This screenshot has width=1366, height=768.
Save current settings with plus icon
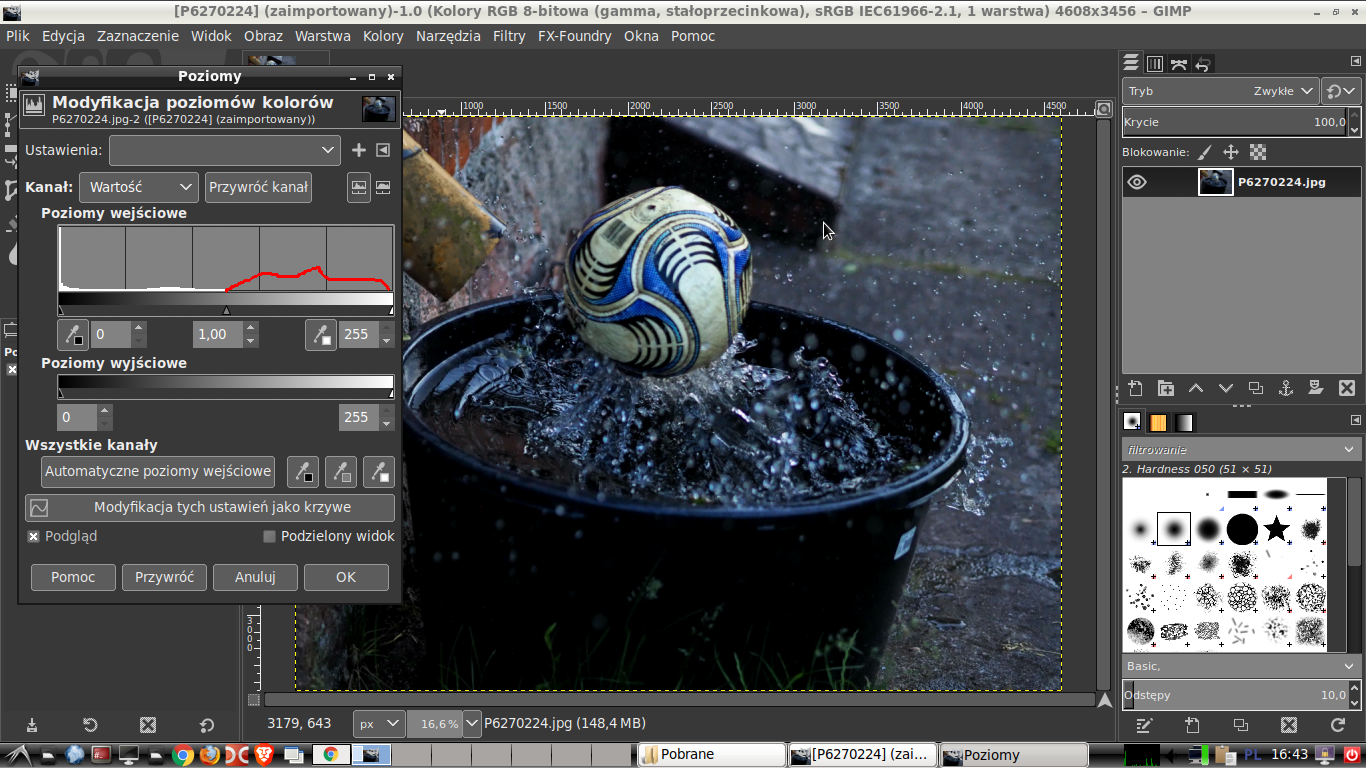(359, 150)
